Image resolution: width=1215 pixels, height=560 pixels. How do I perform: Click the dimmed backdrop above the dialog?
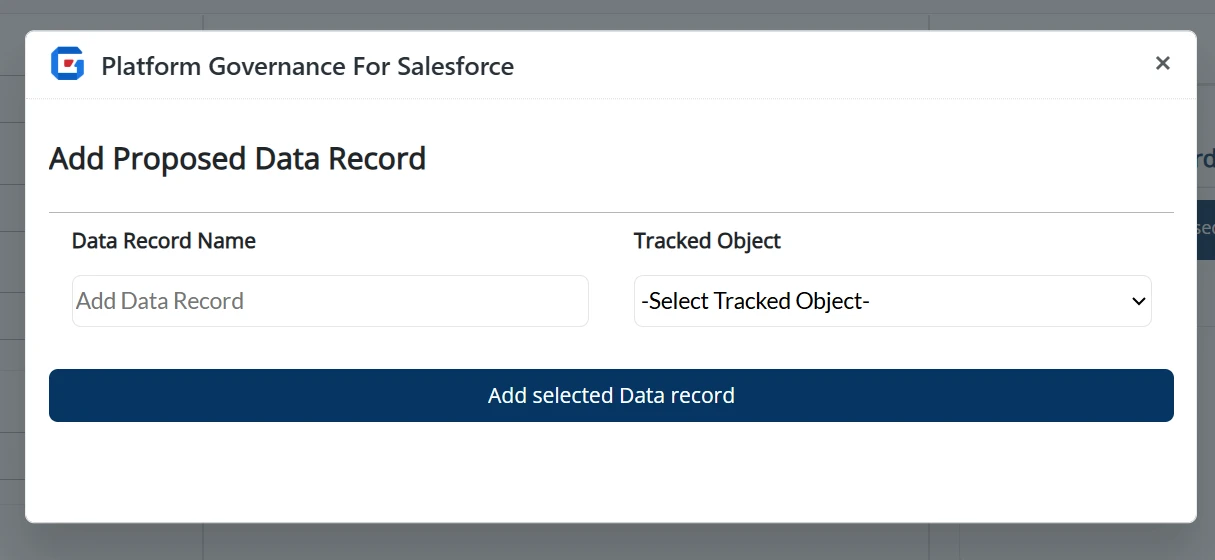pyautogui.click(x=600, y=14)
